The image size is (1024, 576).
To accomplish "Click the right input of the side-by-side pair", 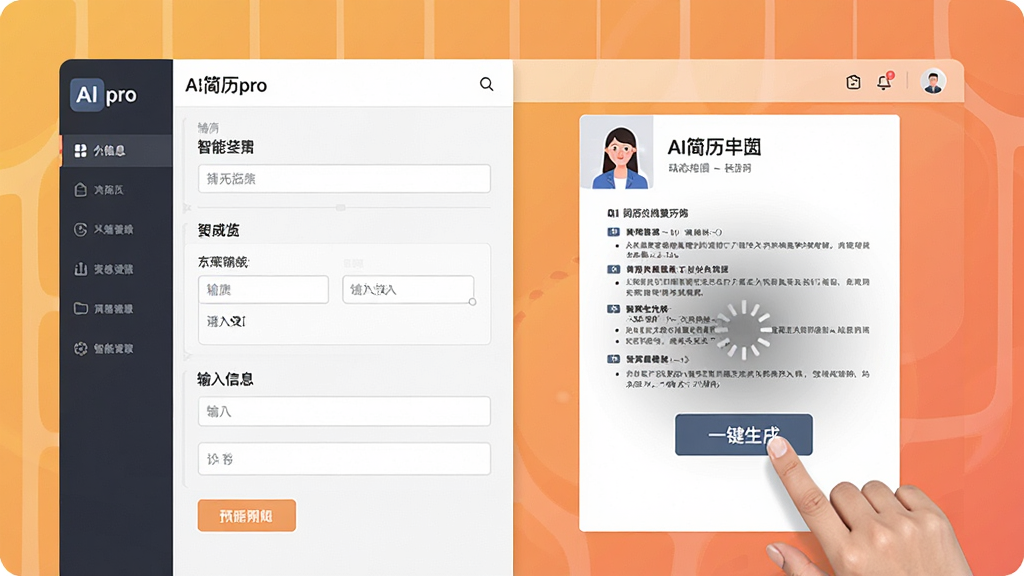I will click(408, 289).
